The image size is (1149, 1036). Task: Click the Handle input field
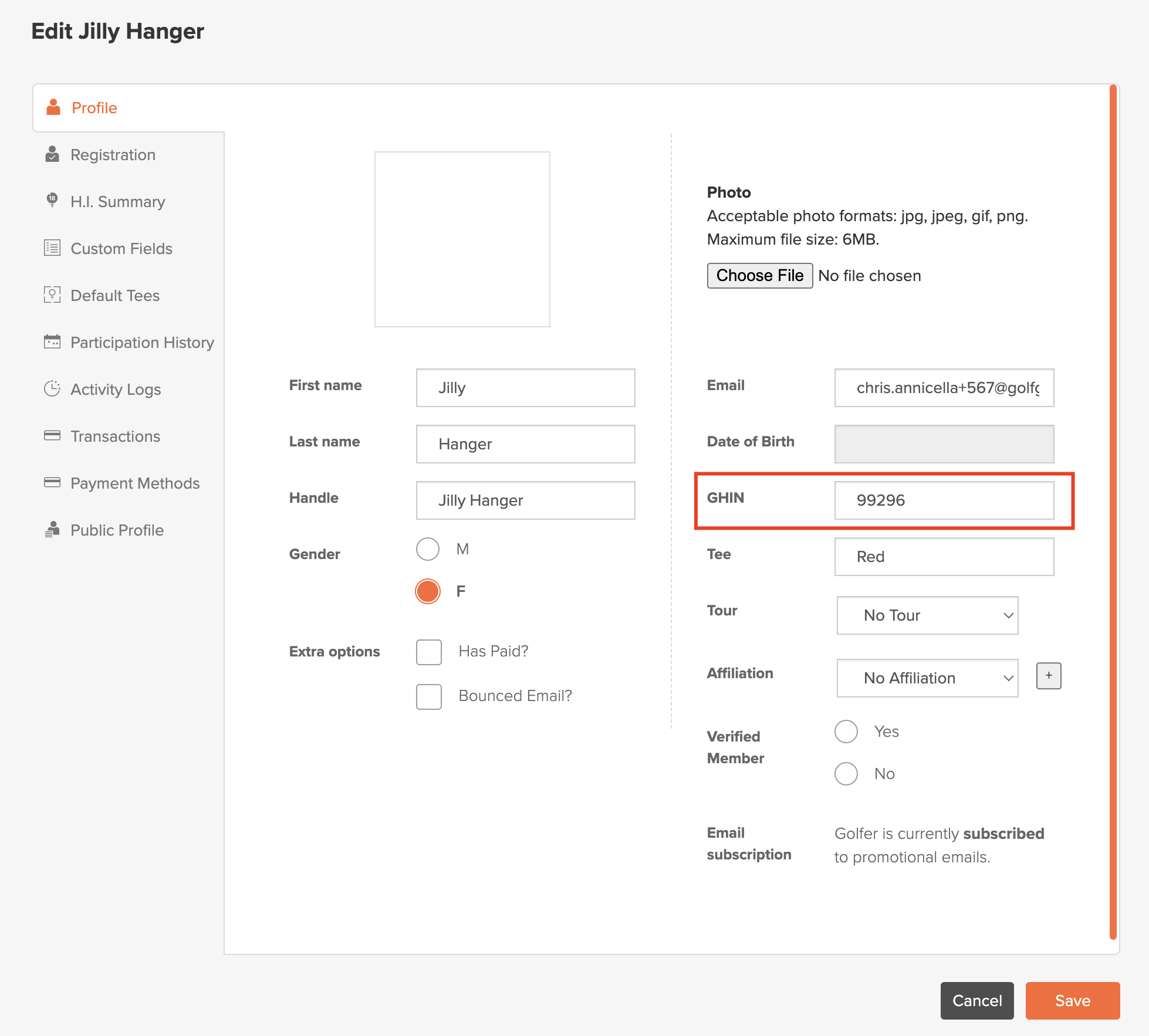(526, 500)
